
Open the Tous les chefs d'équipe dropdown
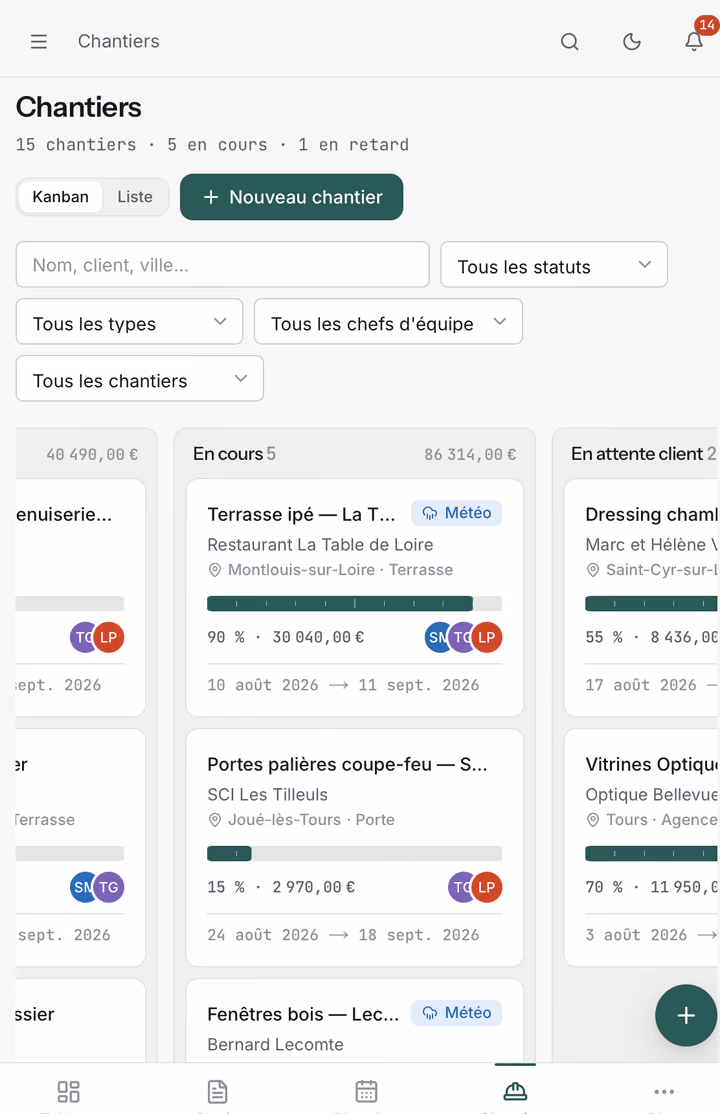[388, 322]
